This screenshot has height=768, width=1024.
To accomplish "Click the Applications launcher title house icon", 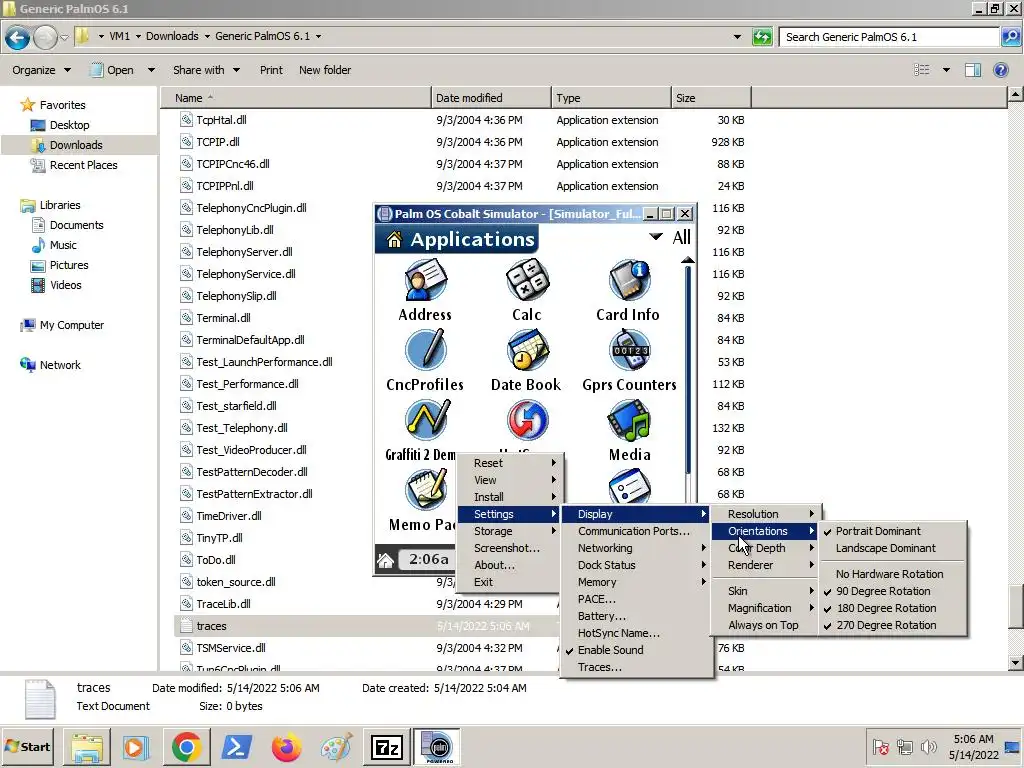I will coord(394,240).
